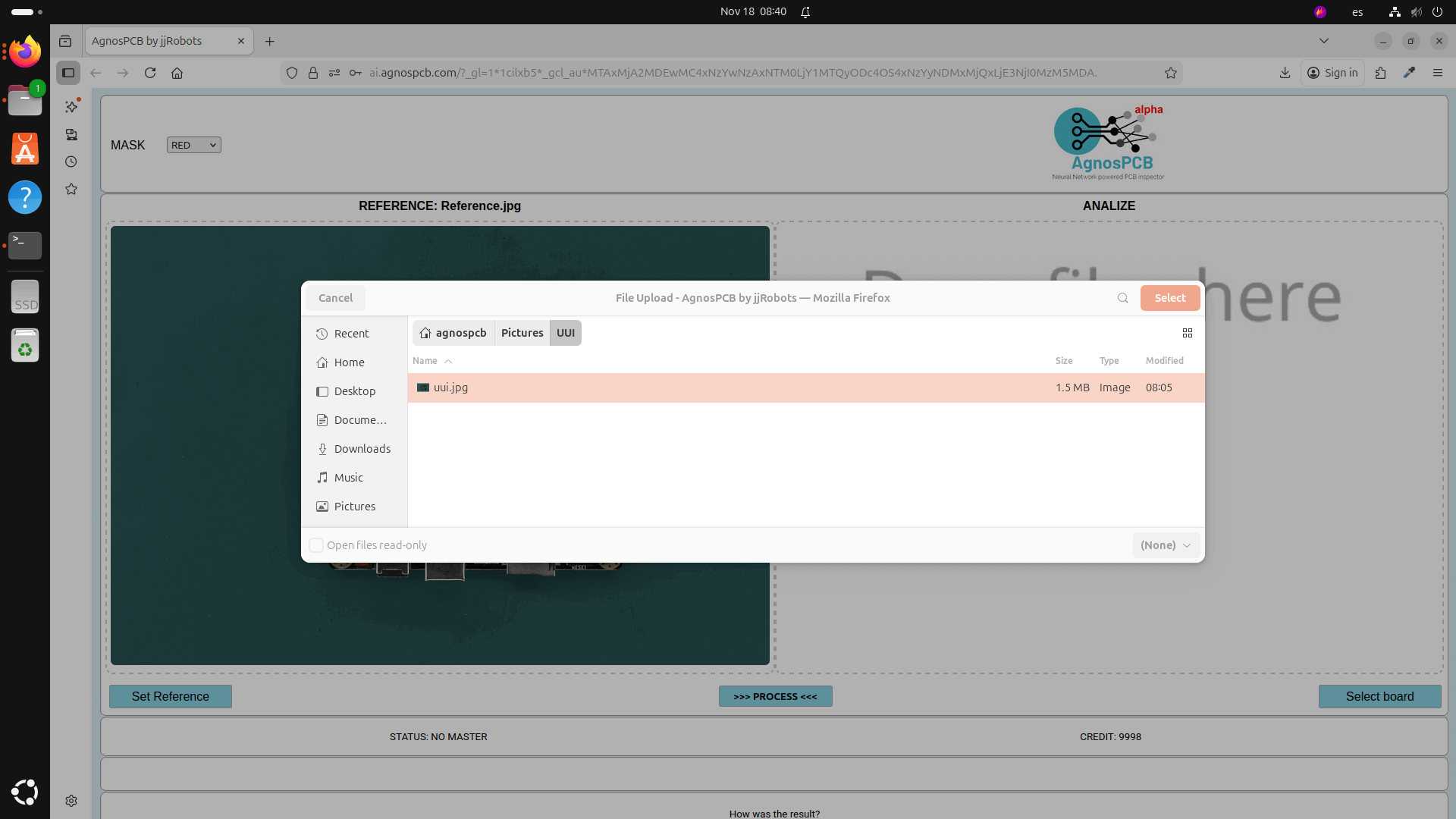The width and height of the screenshot is (1456, 819).
Task: Open Firefox history sidebar icon
Action: point(71,162)
